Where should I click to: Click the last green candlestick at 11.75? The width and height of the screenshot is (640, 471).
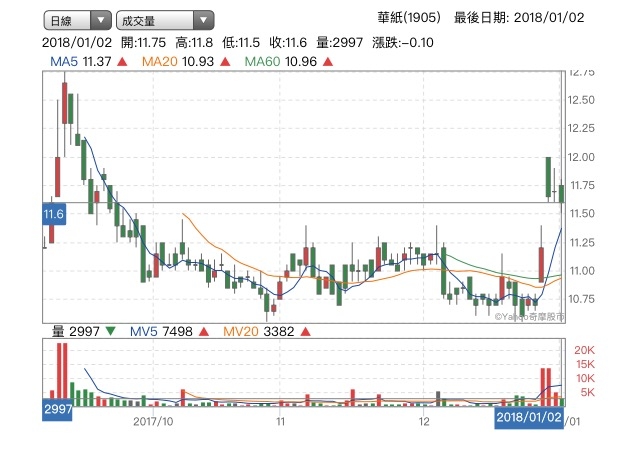coord(562,194)
